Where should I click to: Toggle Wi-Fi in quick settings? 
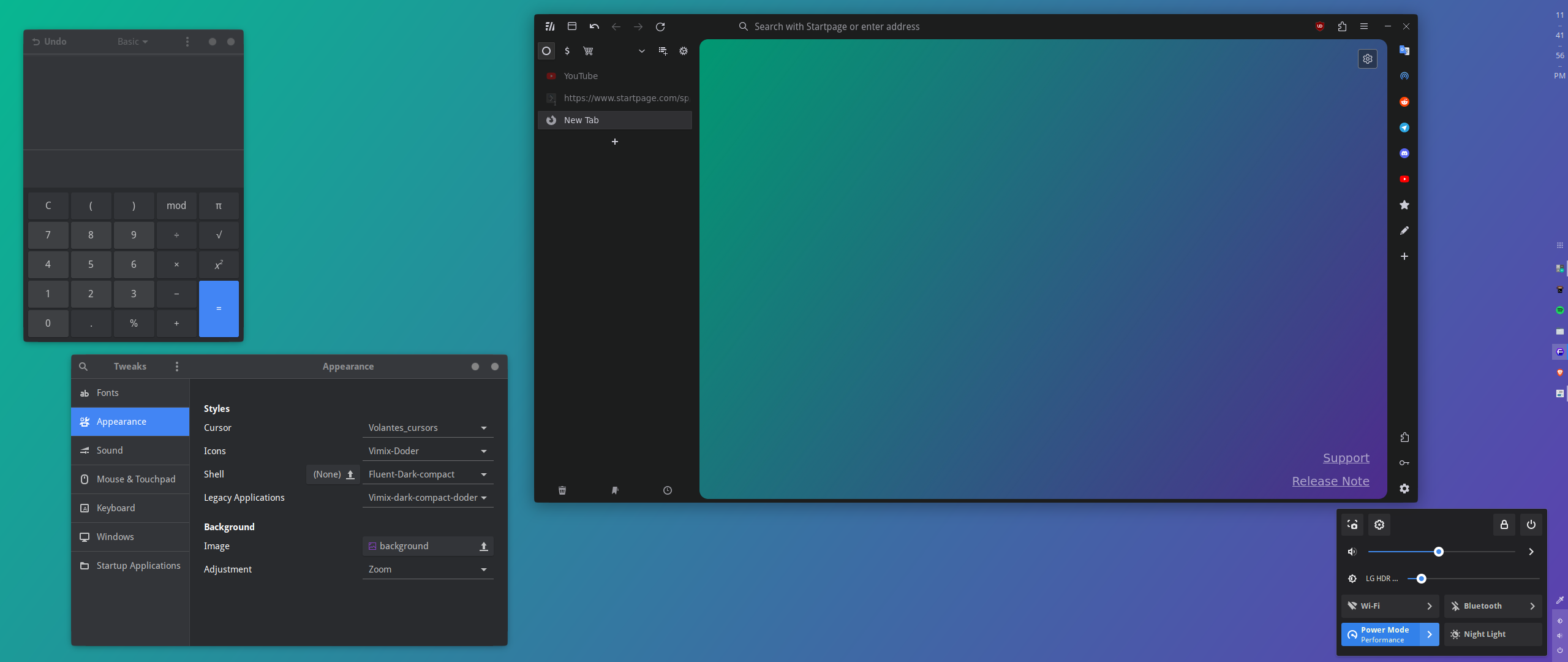[1379, 606]
